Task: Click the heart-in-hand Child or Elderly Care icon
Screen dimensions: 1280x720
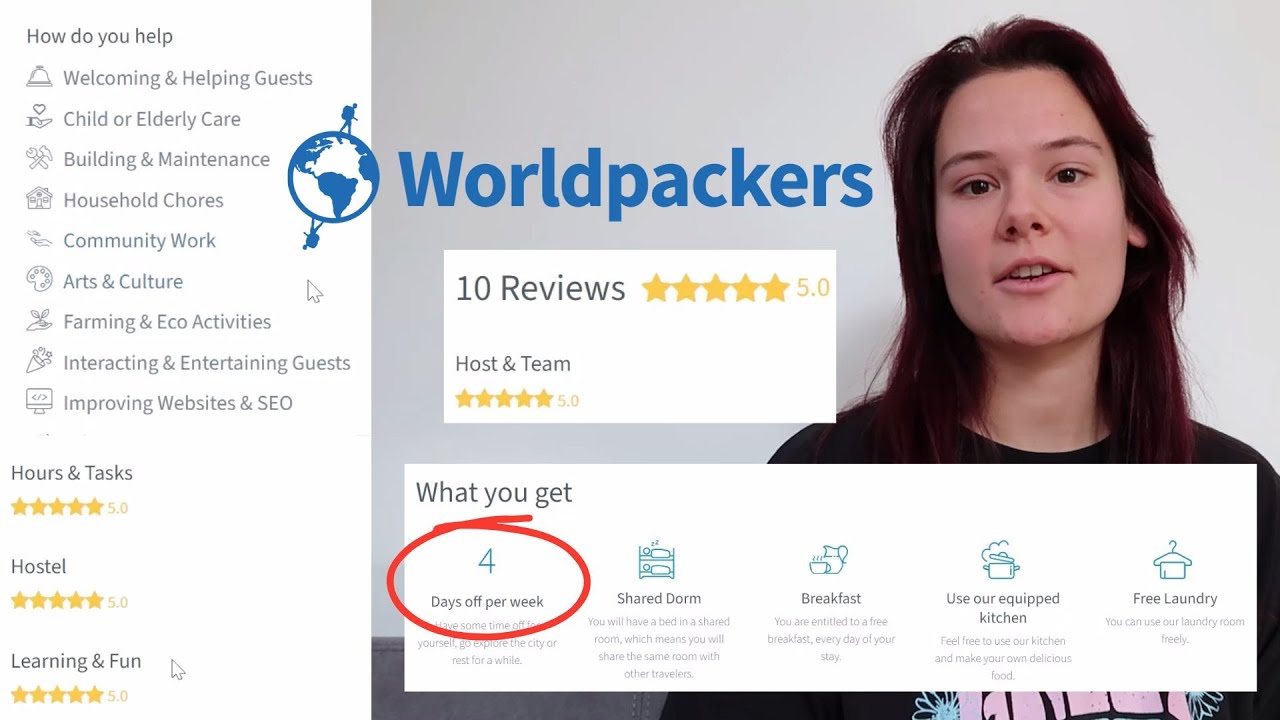Action: tap(39, 118)
